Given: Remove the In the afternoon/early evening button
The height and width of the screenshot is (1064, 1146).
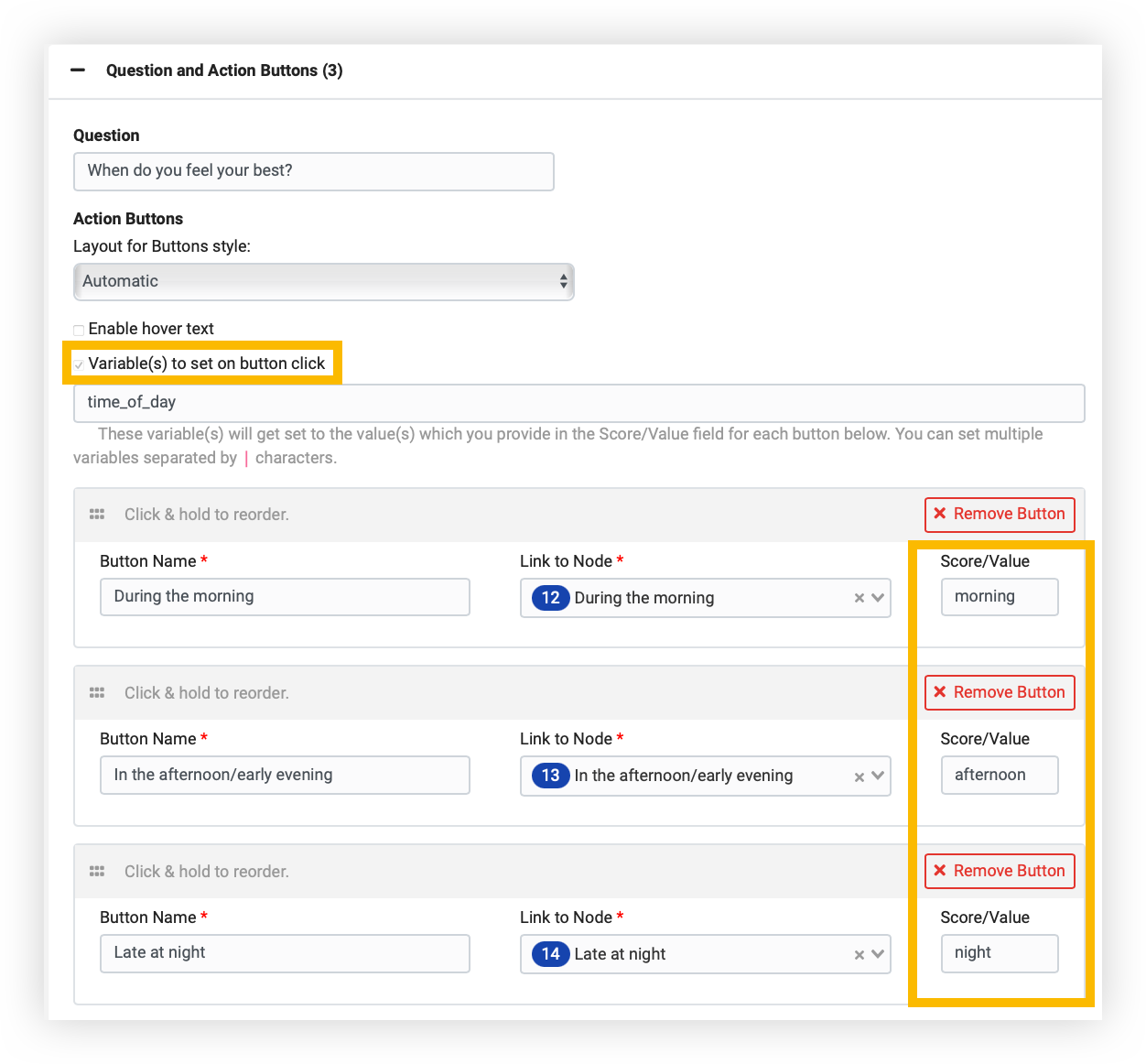Looking at the screenshot, I should point(999,692).
